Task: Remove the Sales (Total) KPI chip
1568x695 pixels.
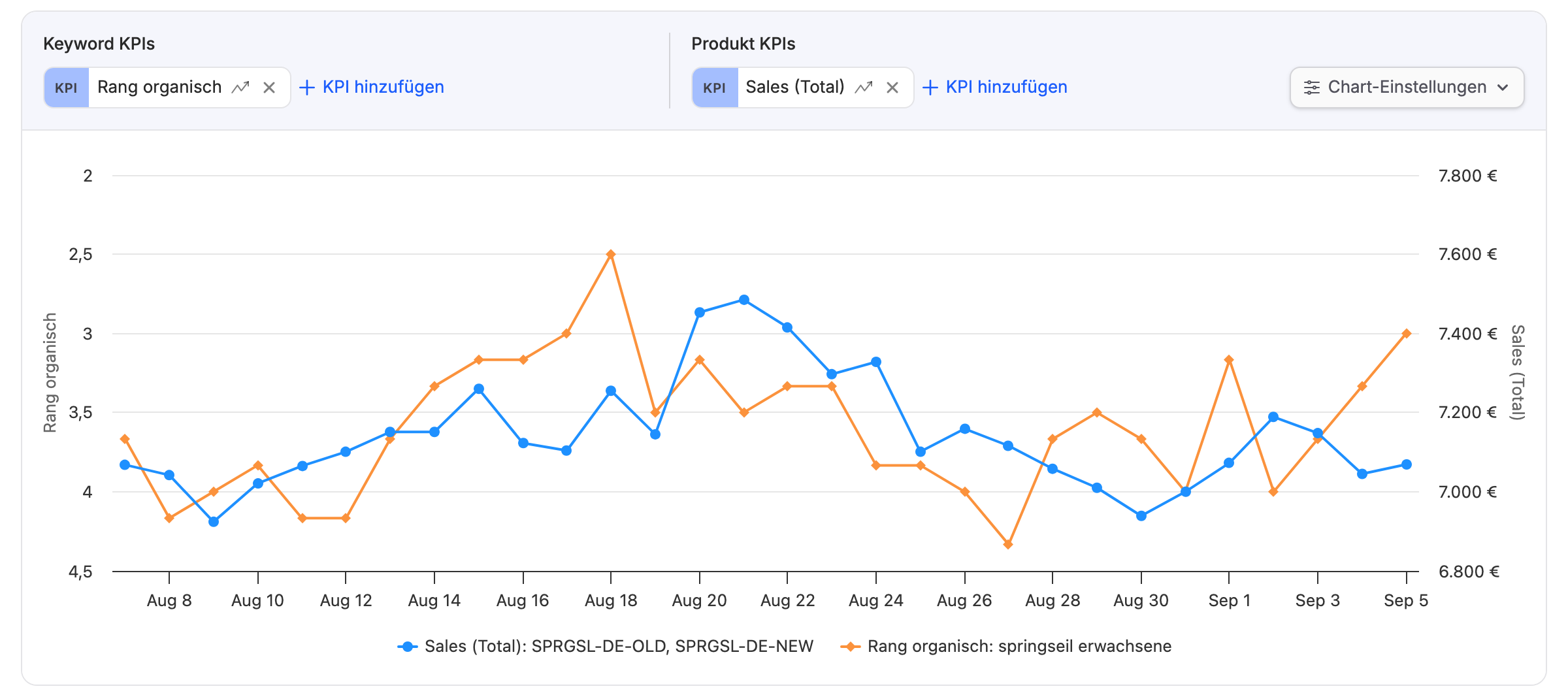Action: (892, 88)
